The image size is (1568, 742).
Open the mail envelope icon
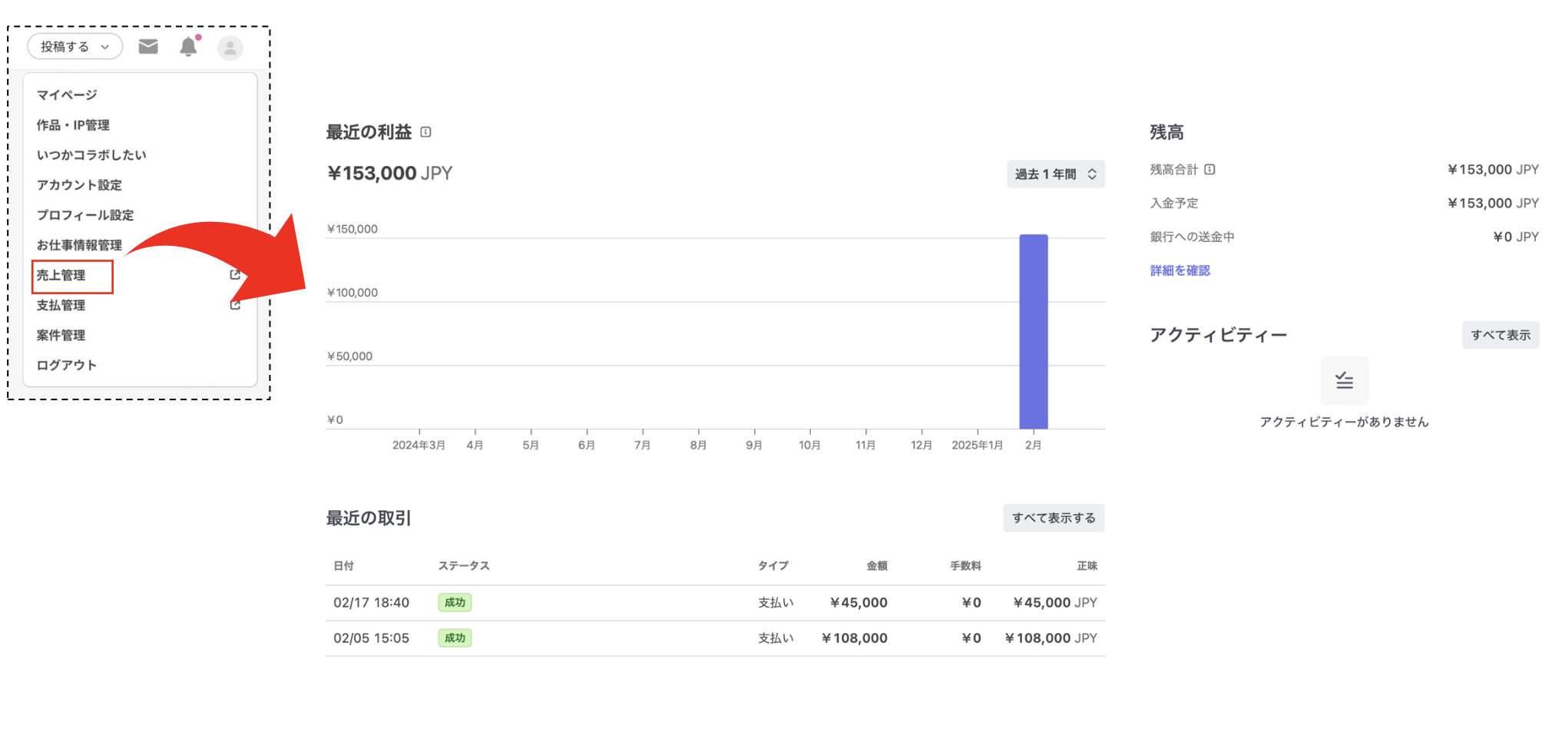click(x=148, y=47)
